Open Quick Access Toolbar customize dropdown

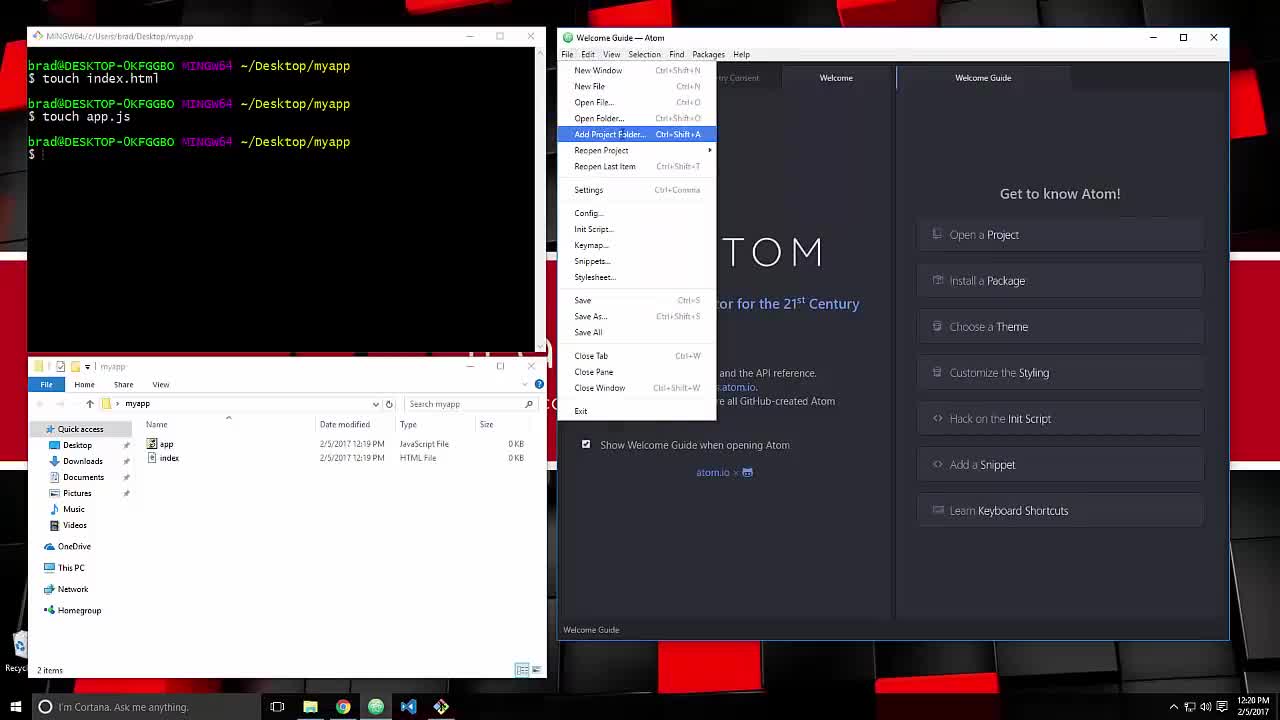pyautogui.click(x=87, y=367)
